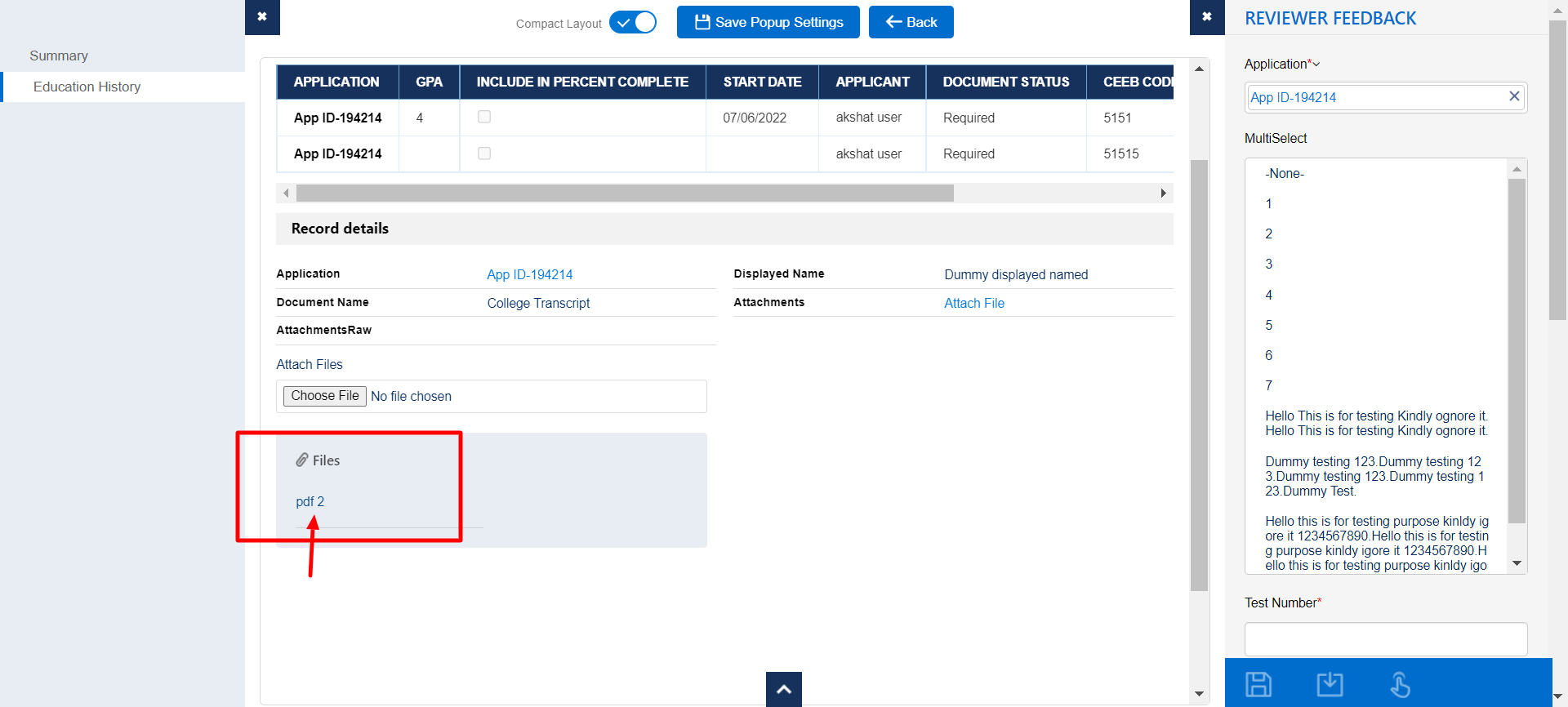Toggle the Compact Layout switch
This screenshot has width=1568, height=707.
click(633, 23)
